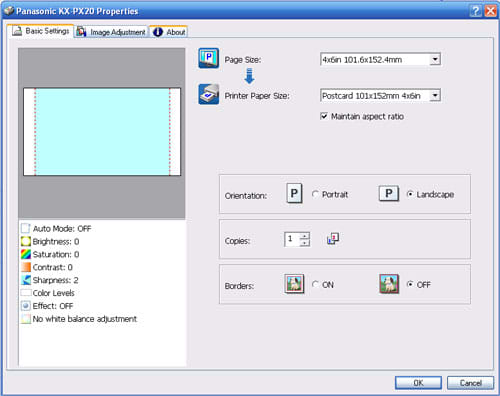Click the Borders ON sample photo icon
Screen dimensions: 500x396
pyautogui.click(x=294, y=284)
